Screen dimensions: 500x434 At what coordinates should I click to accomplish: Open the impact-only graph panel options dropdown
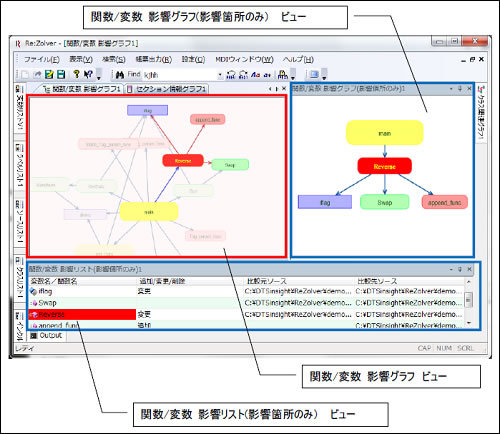tap(451, 89)
